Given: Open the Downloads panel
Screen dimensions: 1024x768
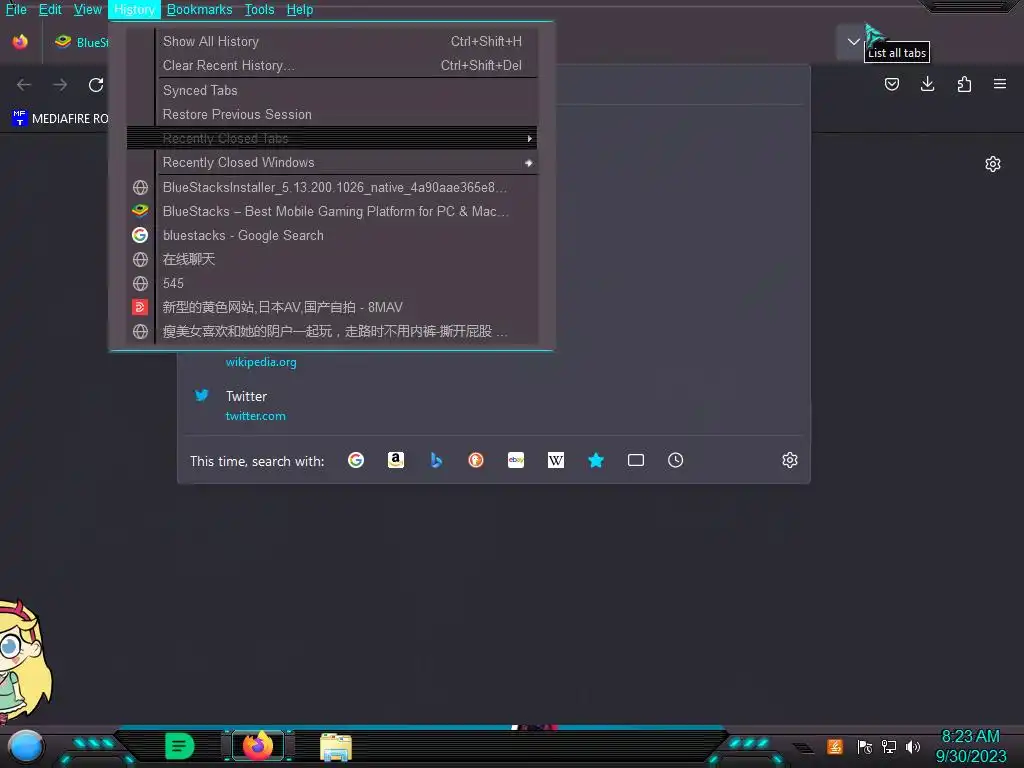Looking at the screenshot, I should [x=927, y=84].
